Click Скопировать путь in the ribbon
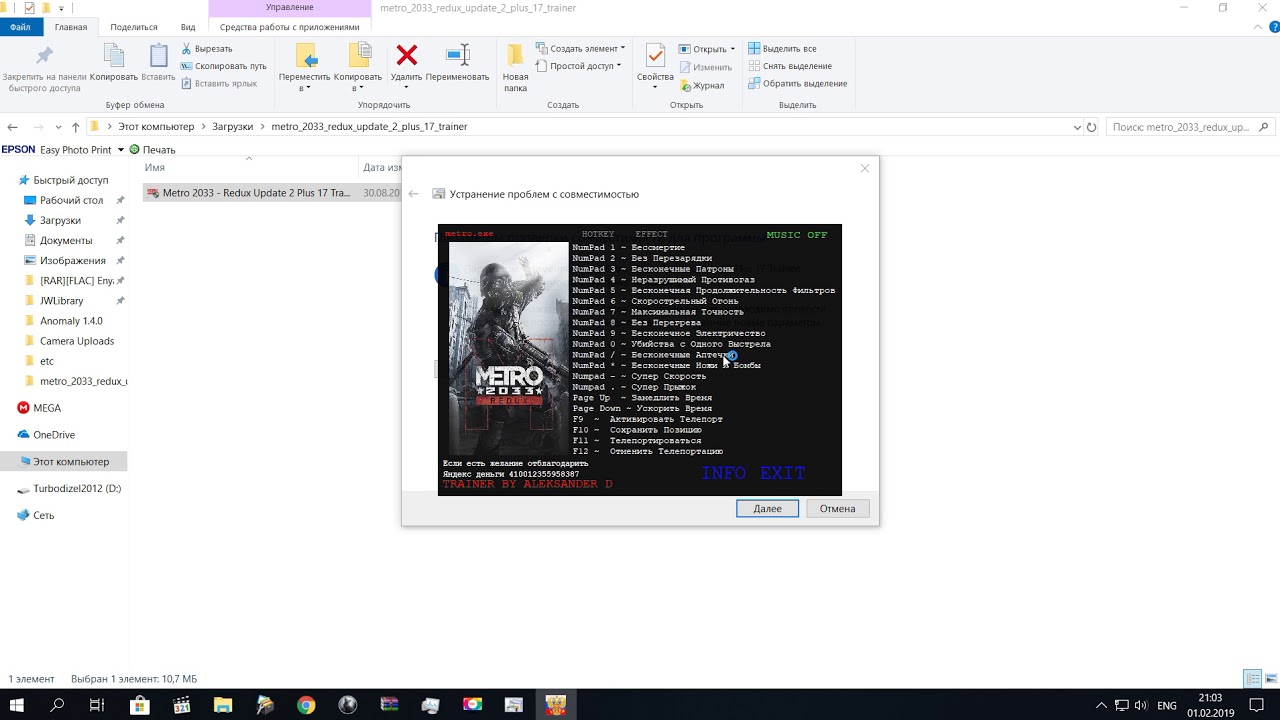1280x720 pixels. pos(223,66)
